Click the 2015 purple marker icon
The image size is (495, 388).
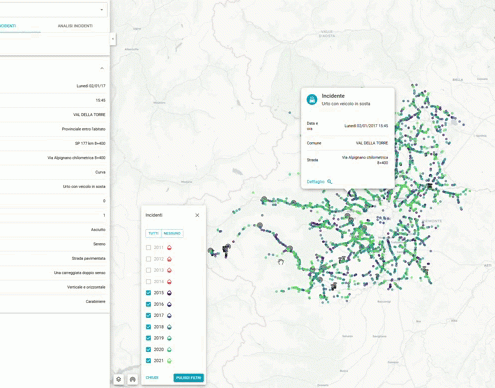tap(169, 293)
